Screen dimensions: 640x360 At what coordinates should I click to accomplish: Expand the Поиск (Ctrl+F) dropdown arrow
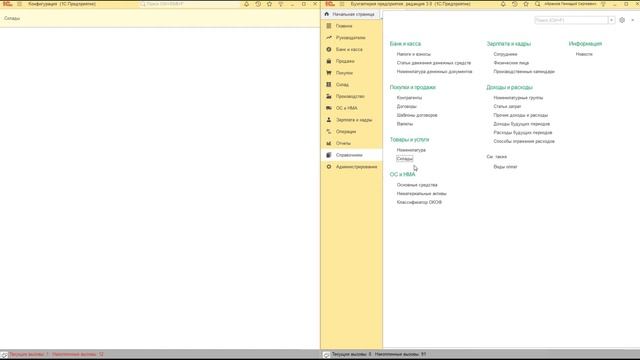coord(611,20)
